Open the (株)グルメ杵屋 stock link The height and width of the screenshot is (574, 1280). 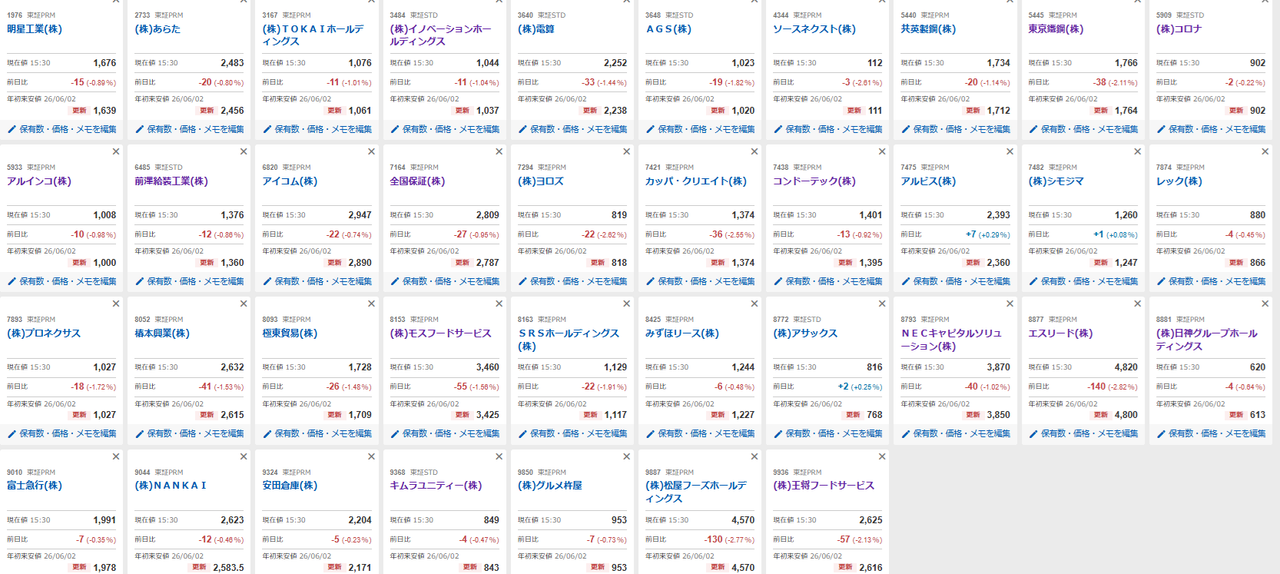click(550, 485)
